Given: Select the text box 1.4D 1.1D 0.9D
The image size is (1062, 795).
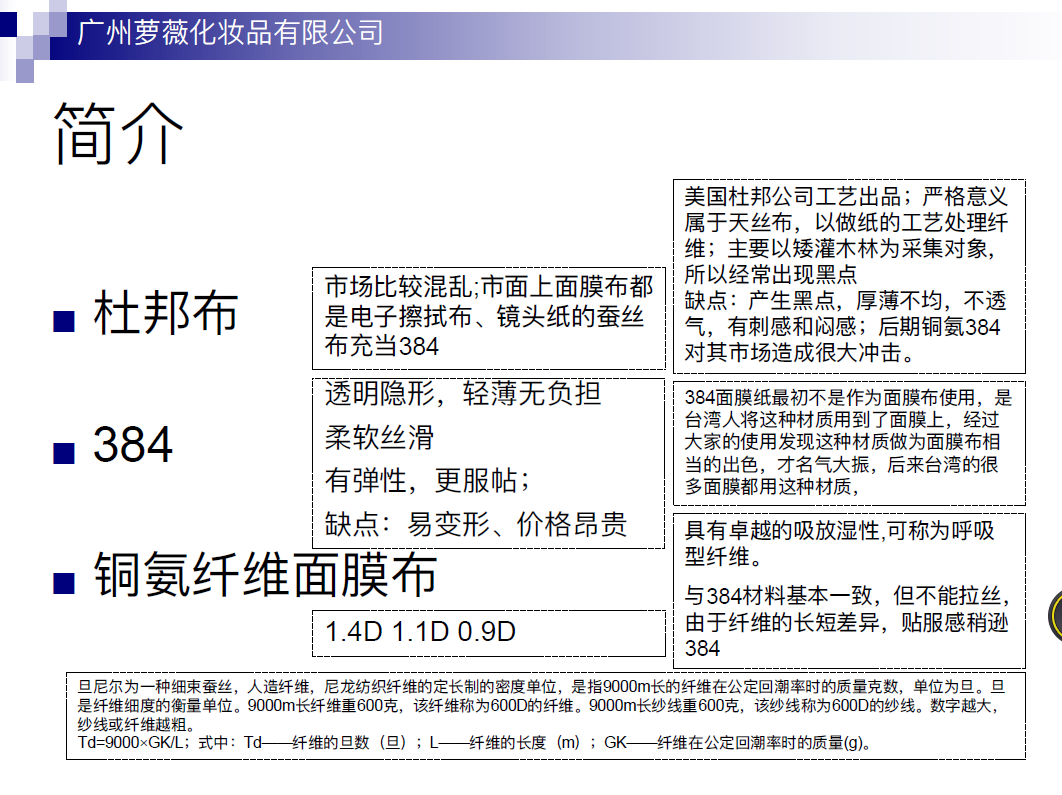Looking at the screenshot, I should [x=488, y=633].
